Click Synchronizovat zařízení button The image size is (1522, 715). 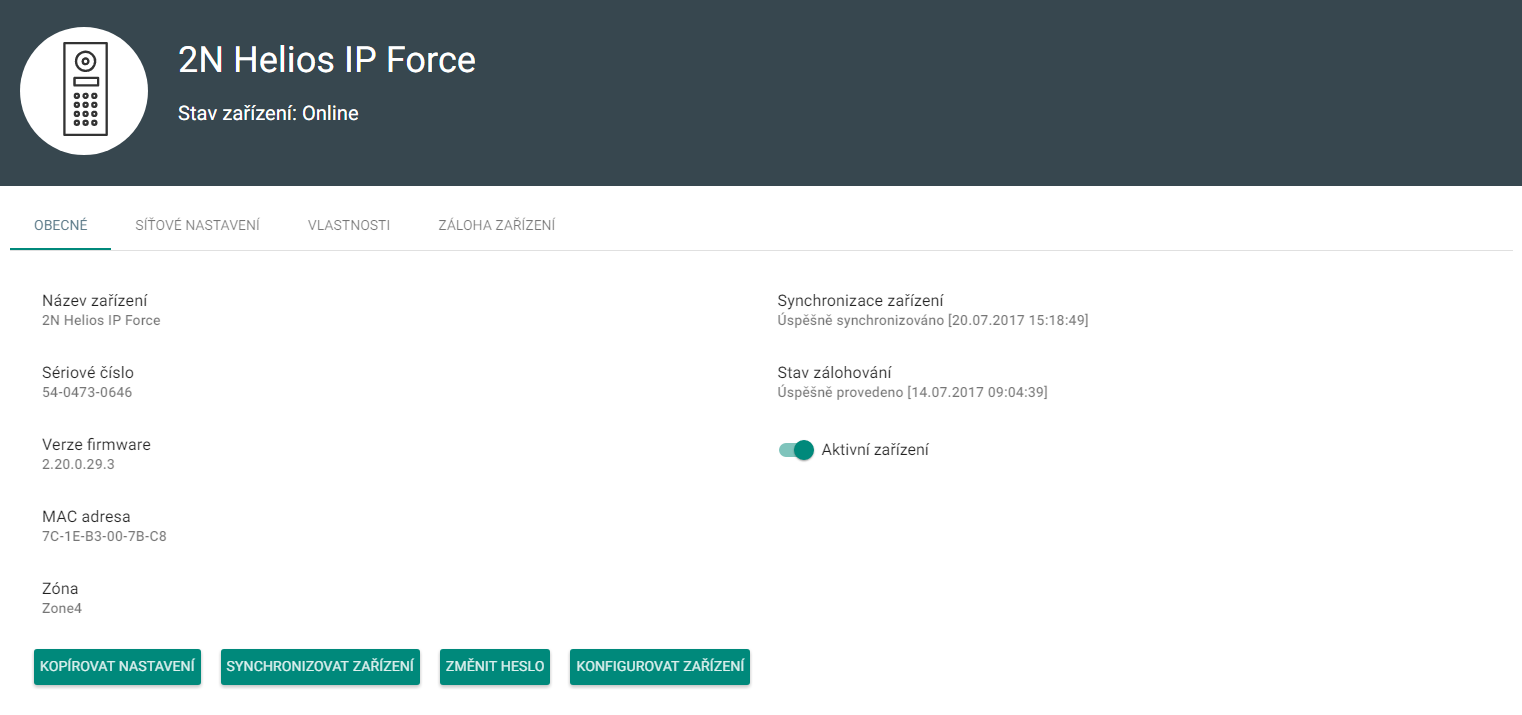pos(320,667)
